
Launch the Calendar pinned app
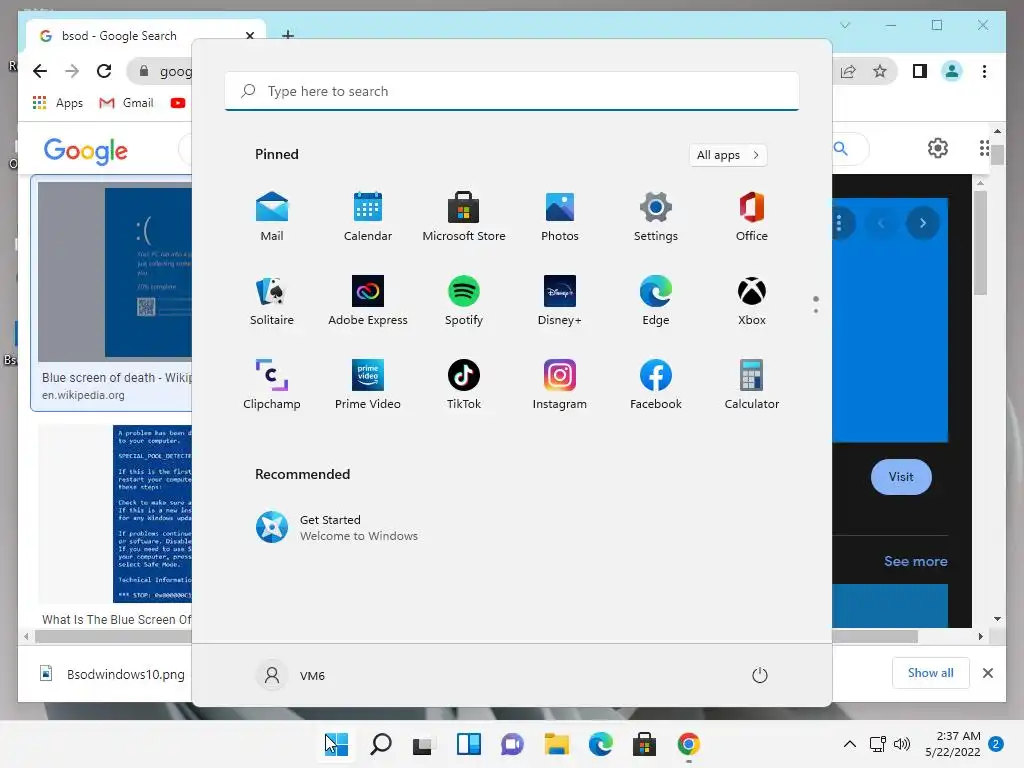tap(368, 217)
